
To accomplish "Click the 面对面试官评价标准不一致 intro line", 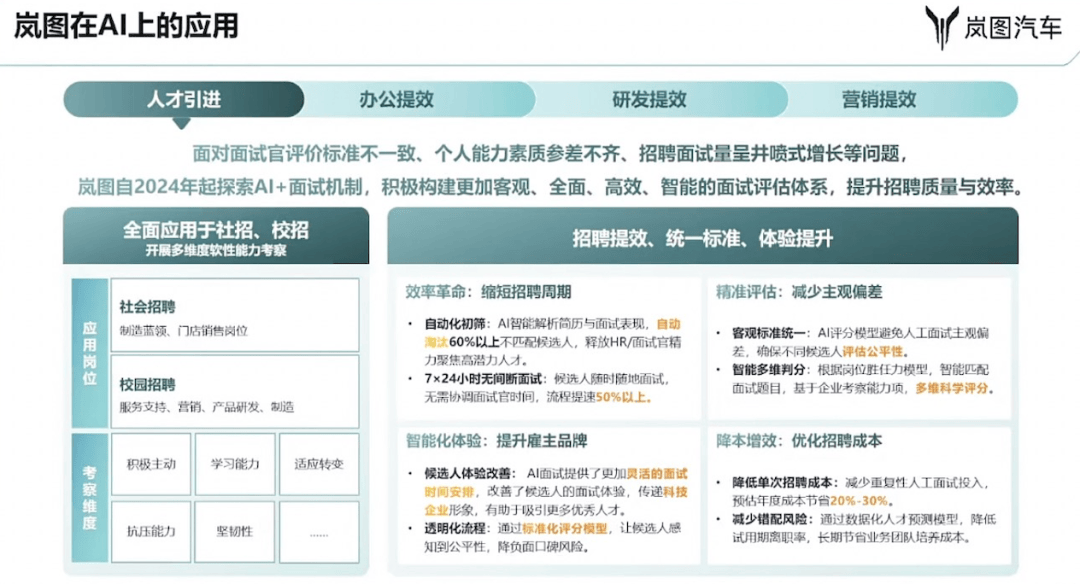I will pyautogui.click(x=549, y=153).
